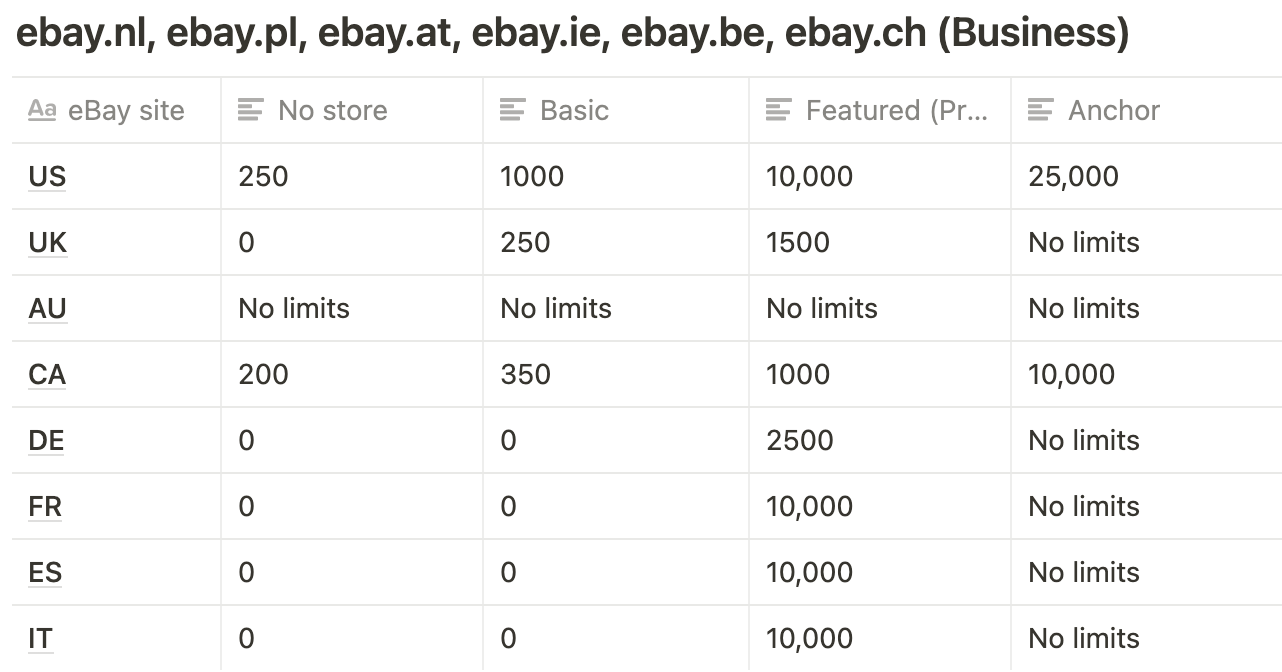
Task: Click the text property icon beside Featured
Action: pyautogui.click(x=778, y=109)
